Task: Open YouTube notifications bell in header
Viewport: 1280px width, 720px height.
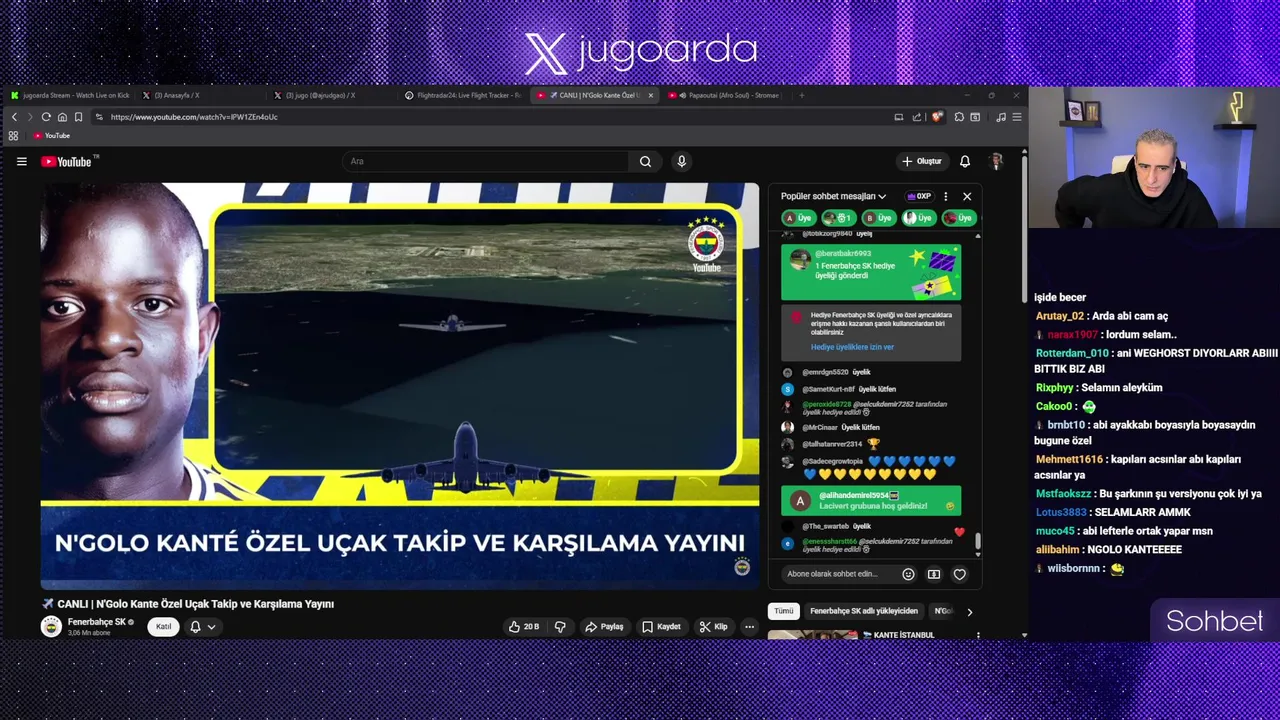Action: coord(965,161)
